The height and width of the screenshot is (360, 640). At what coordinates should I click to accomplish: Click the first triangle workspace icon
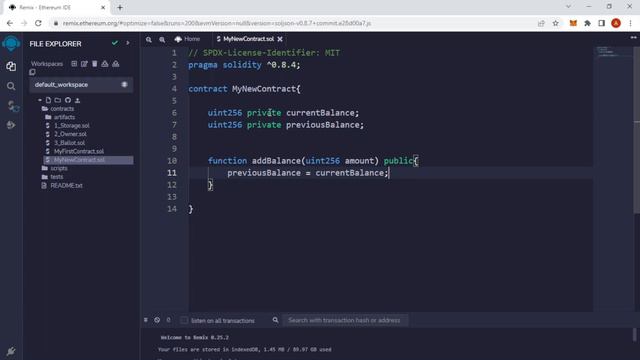point(105,64)
